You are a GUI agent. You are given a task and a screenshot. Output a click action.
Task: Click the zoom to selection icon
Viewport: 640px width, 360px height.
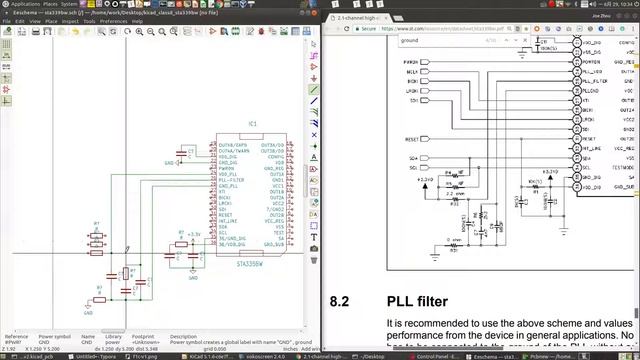[173, 31]
